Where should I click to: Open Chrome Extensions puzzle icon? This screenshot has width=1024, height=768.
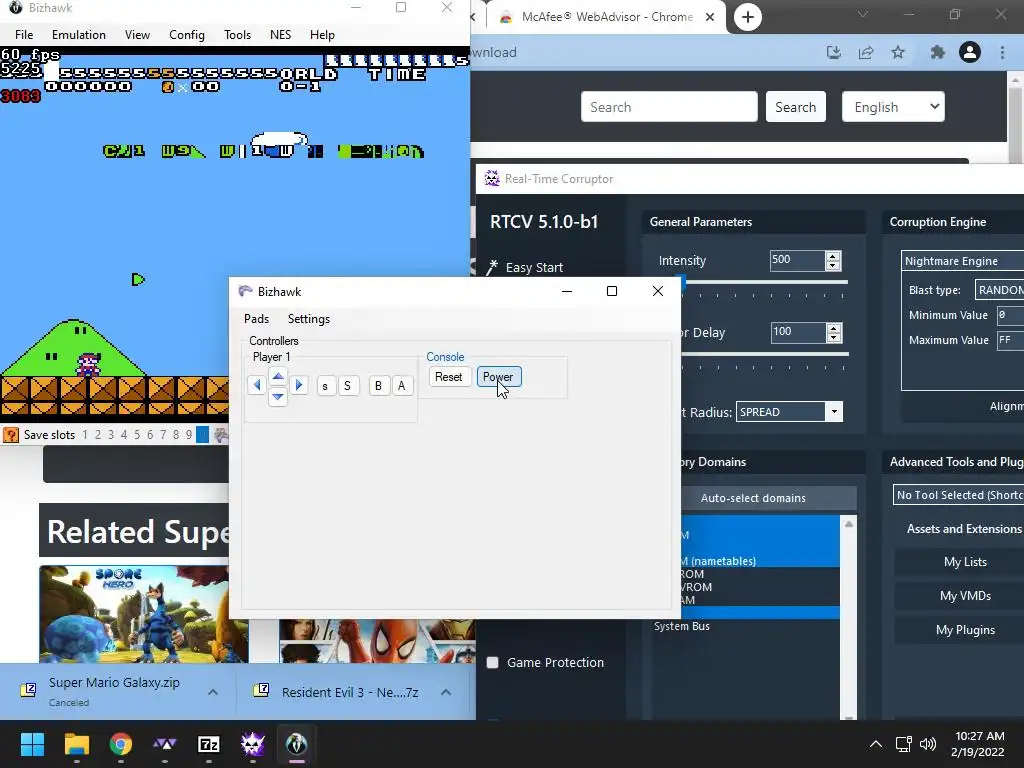coord(938,52)
